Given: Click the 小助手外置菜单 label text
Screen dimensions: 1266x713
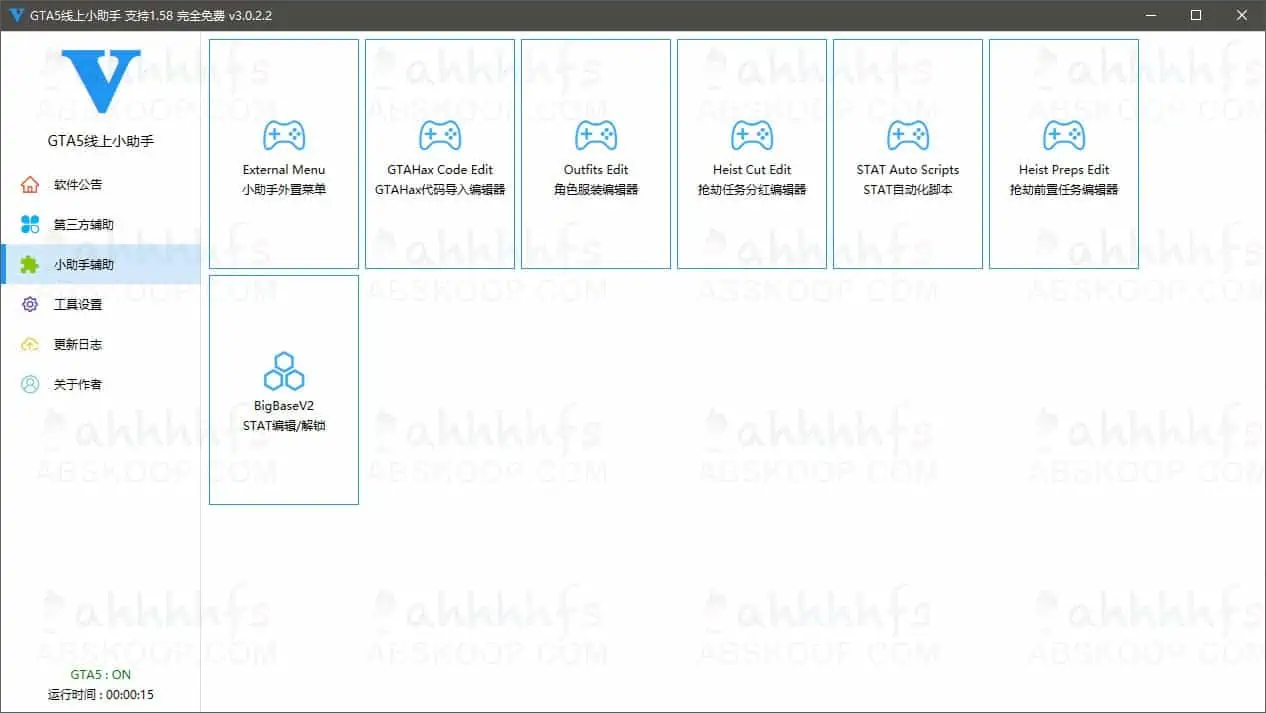Looking at the screenshot, I should pos(284,190).
